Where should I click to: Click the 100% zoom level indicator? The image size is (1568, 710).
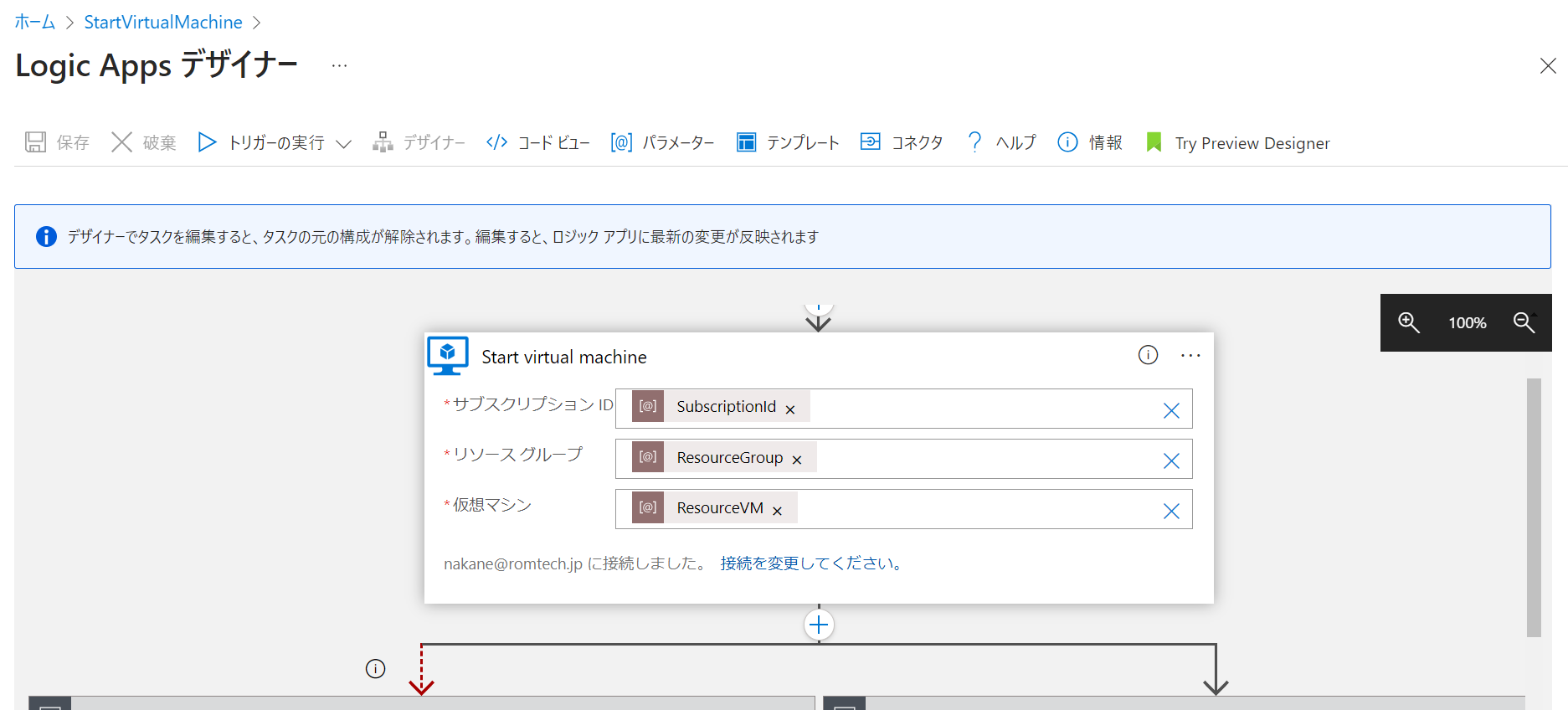(x=1468, y=323)
